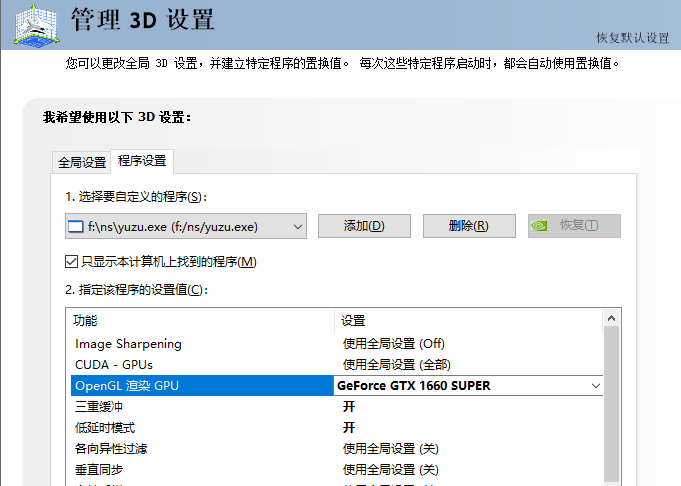
Task: Open the program selection dropdown for yuzu.exe
Action: [186, 226]
